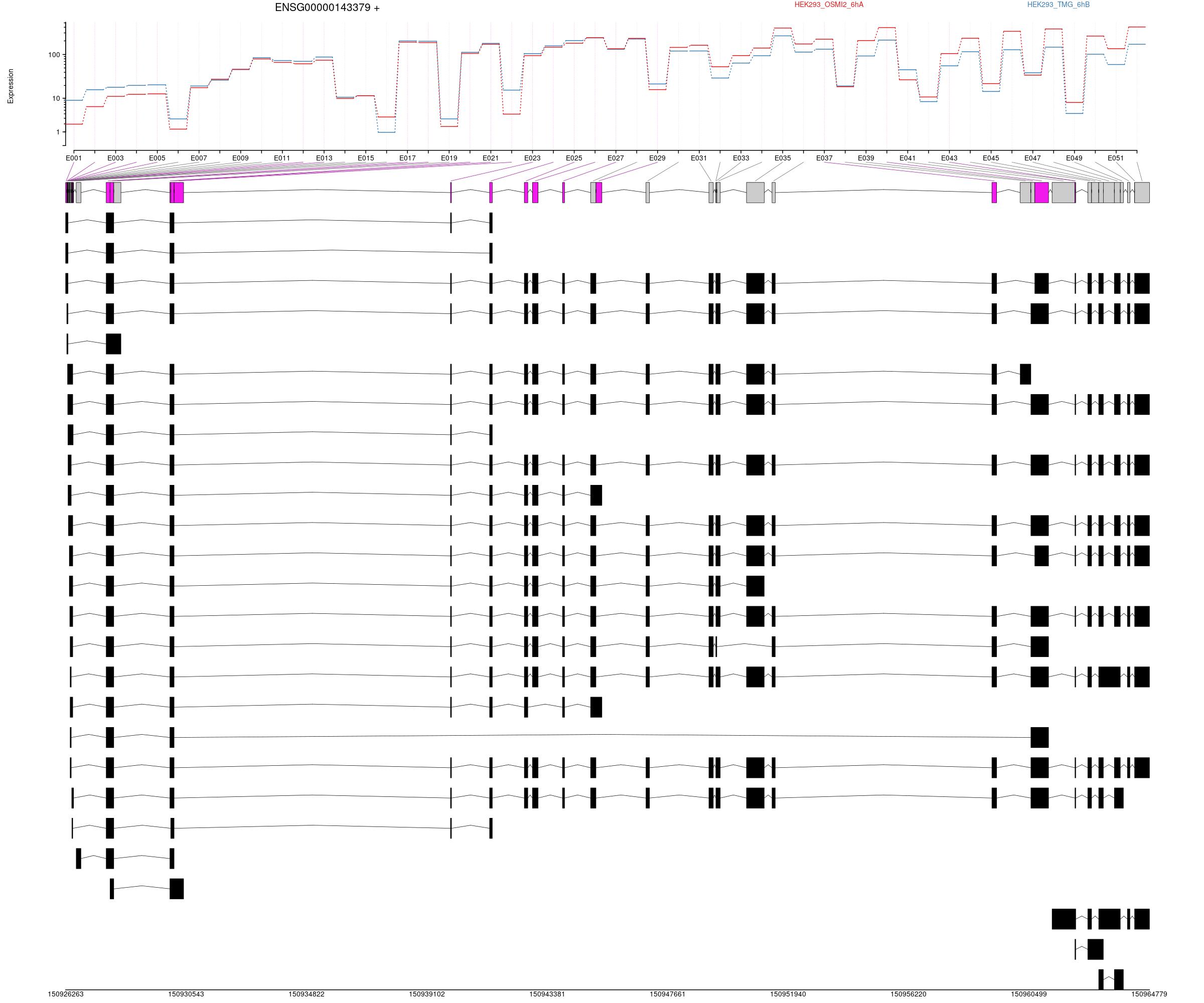This screenshot has width=1204, height=1003.
Task: Click exon label E049
Action: click(1074, 158)
